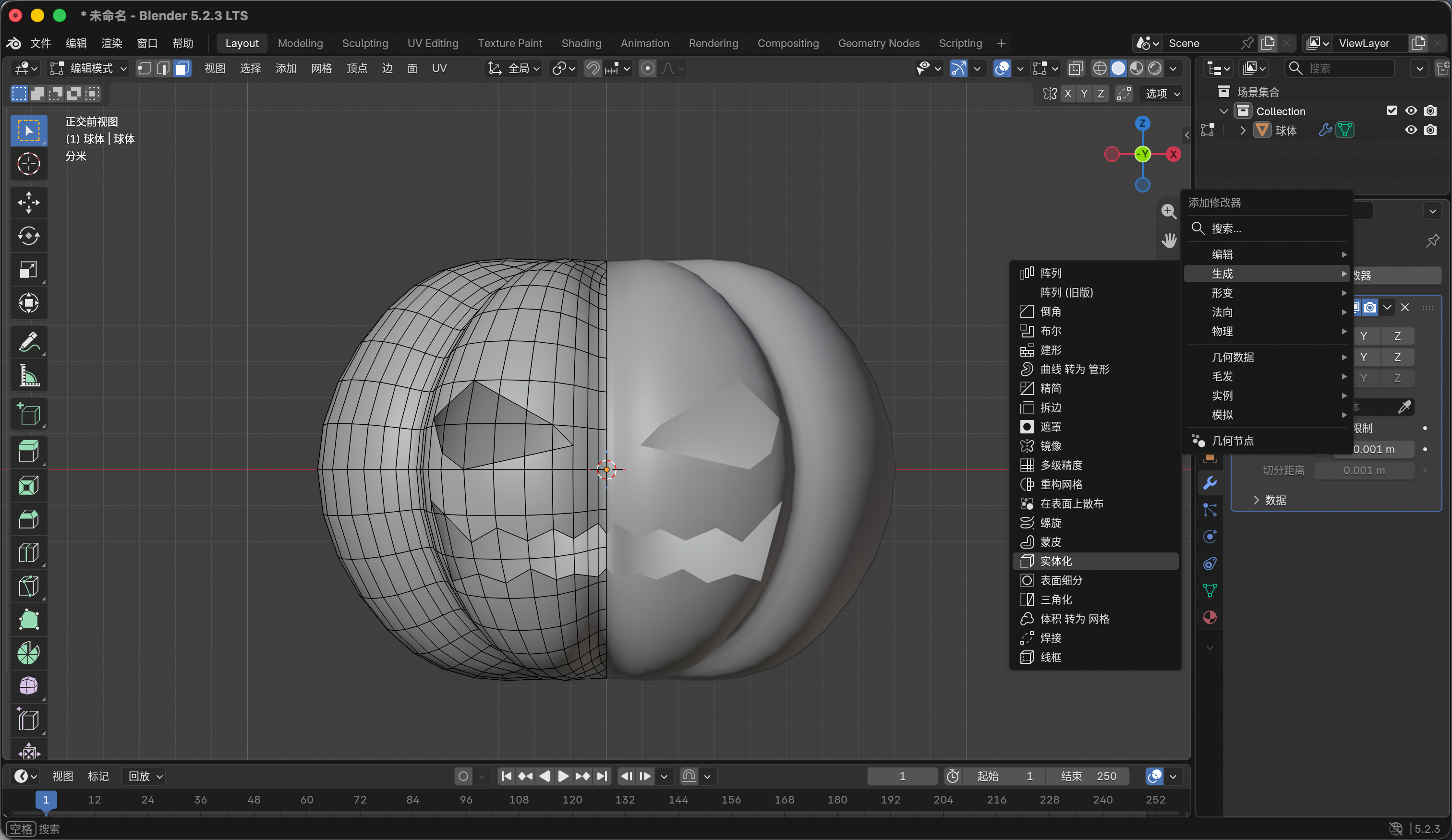Click the play animation button
1452x840 pixels.
[x=563, y=776]
